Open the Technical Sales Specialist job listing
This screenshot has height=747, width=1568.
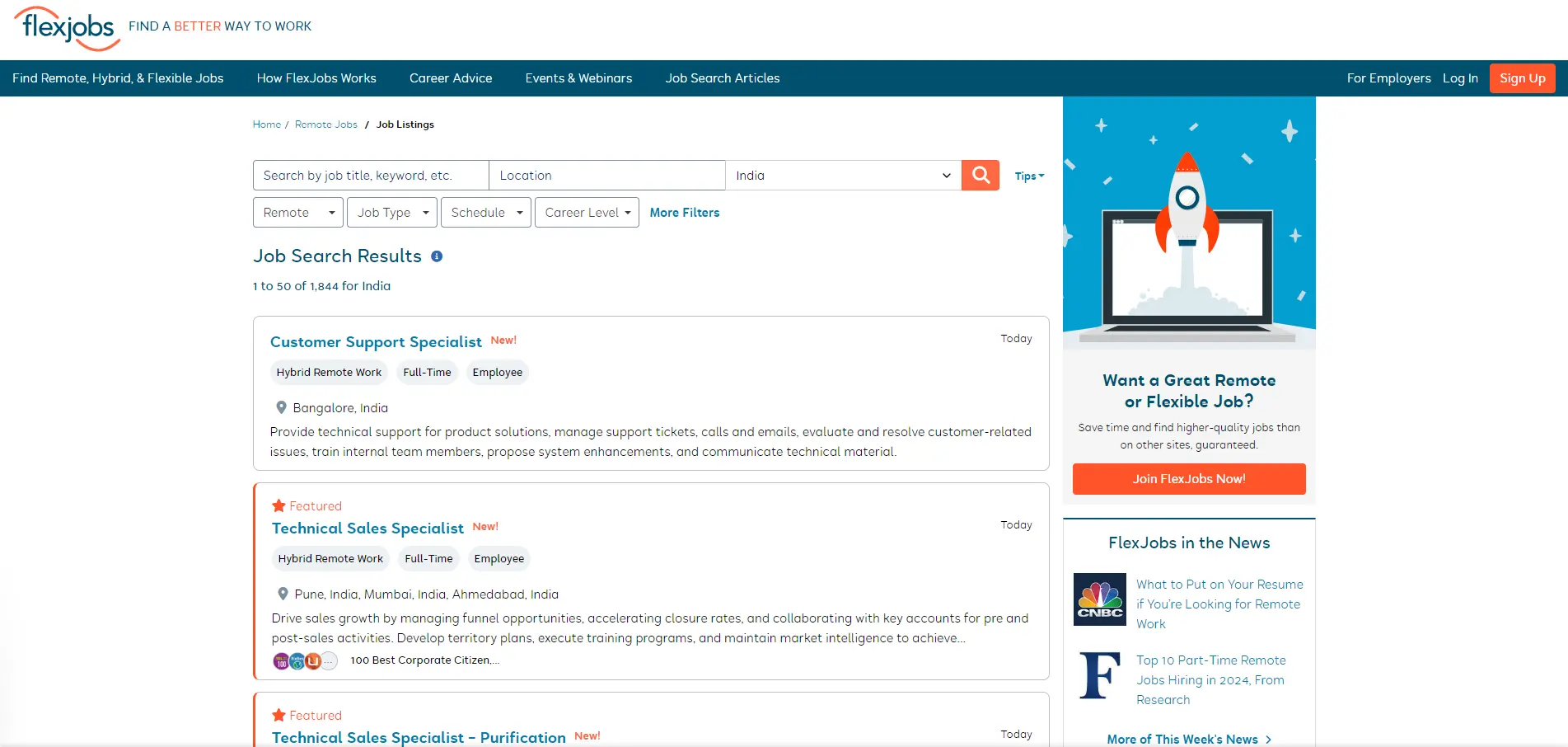tap(367, 528)
